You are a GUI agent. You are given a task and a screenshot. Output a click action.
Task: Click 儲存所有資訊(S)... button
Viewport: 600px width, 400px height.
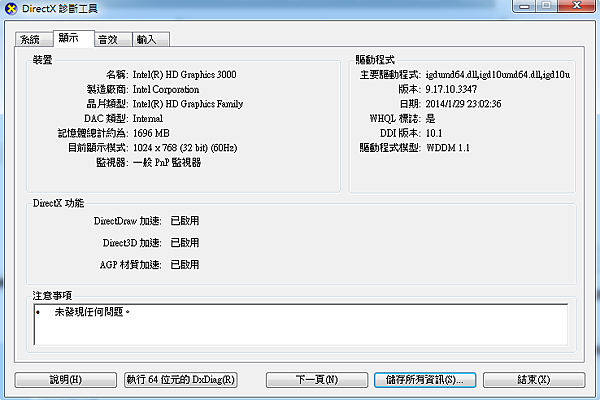pos(425,380)
